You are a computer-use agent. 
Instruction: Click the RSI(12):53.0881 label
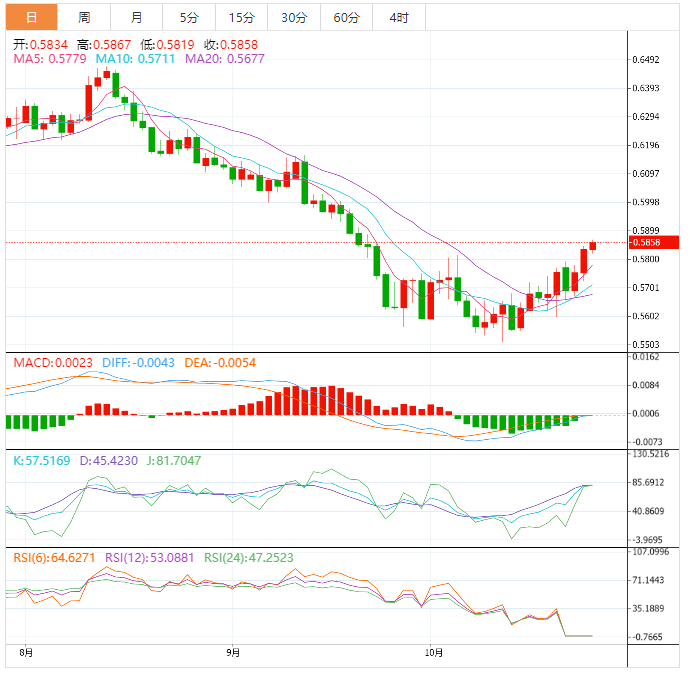click(150, 558)
